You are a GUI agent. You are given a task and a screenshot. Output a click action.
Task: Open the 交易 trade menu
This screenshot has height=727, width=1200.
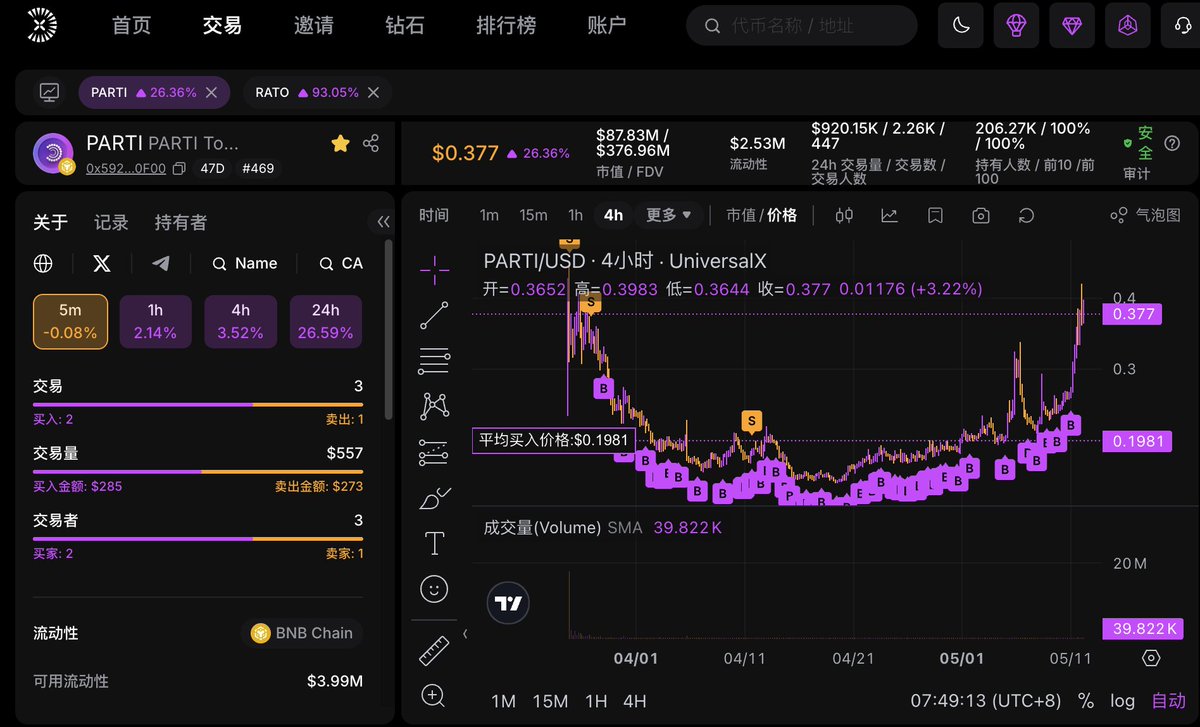pos(222,25)
